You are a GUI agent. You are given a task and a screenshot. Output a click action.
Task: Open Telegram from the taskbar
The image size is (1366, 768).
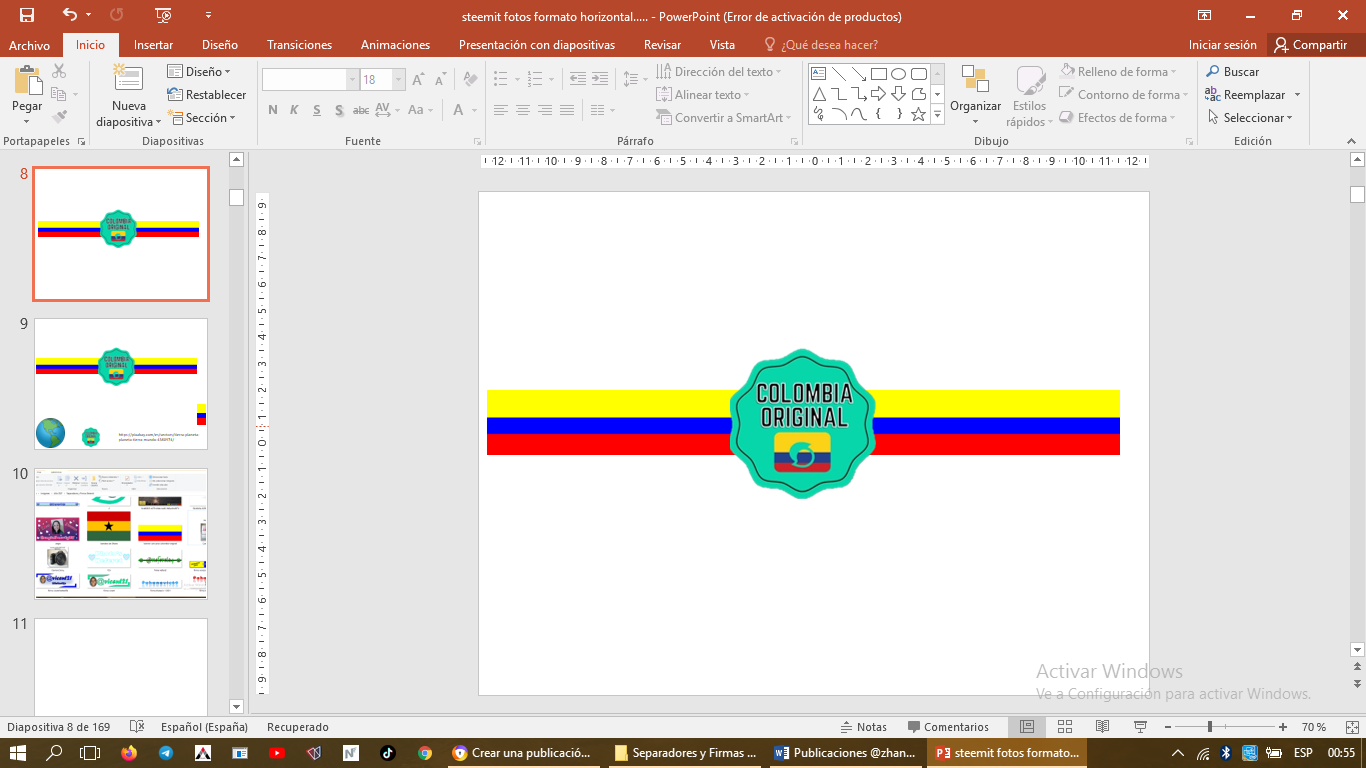pos(166,753)
